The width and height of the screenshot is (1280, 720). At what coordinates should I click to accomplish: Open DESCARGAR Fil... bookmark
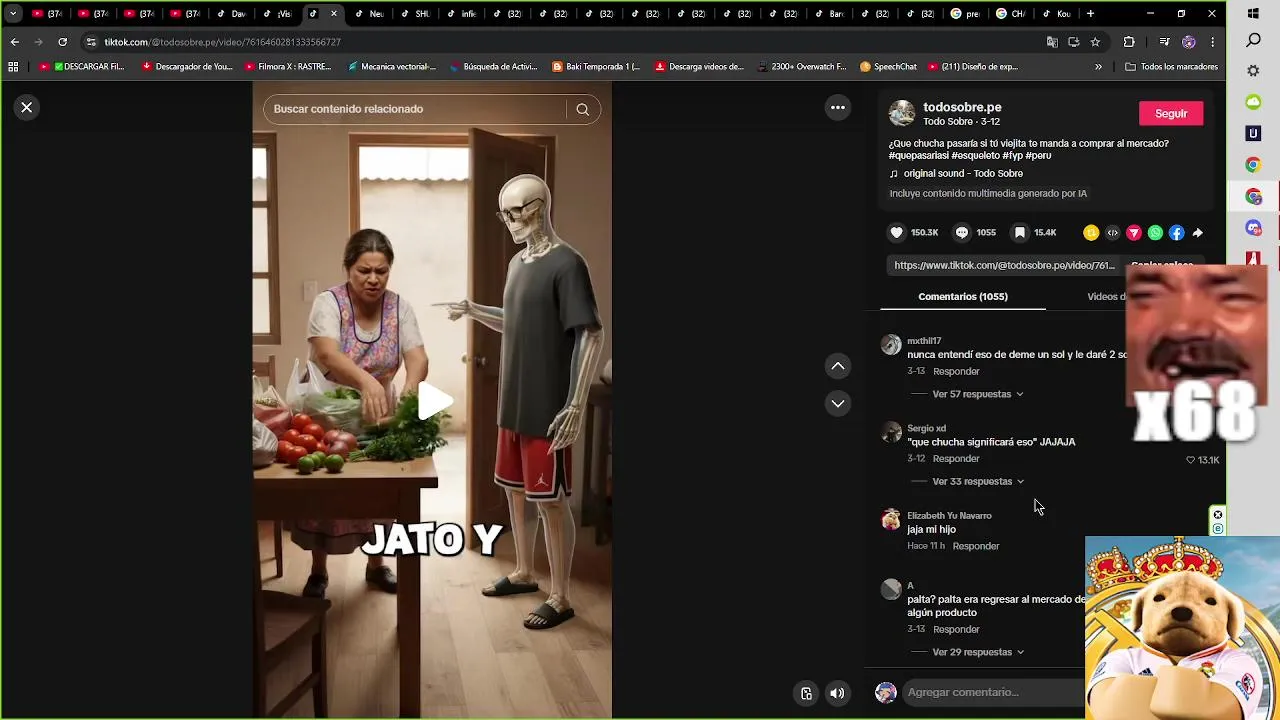82,67
